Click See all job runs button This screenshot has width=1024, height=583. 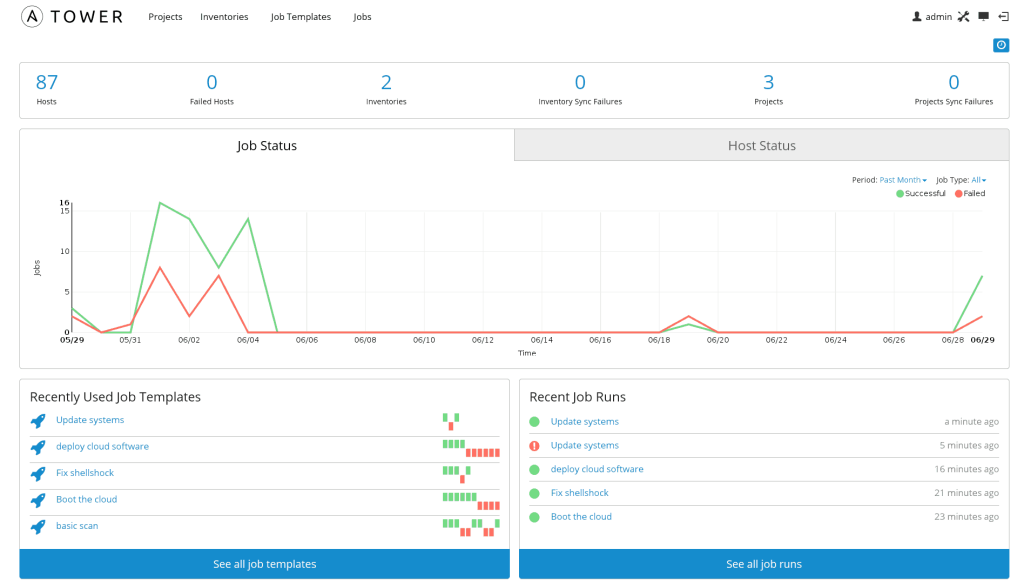(x=763, y=564)
